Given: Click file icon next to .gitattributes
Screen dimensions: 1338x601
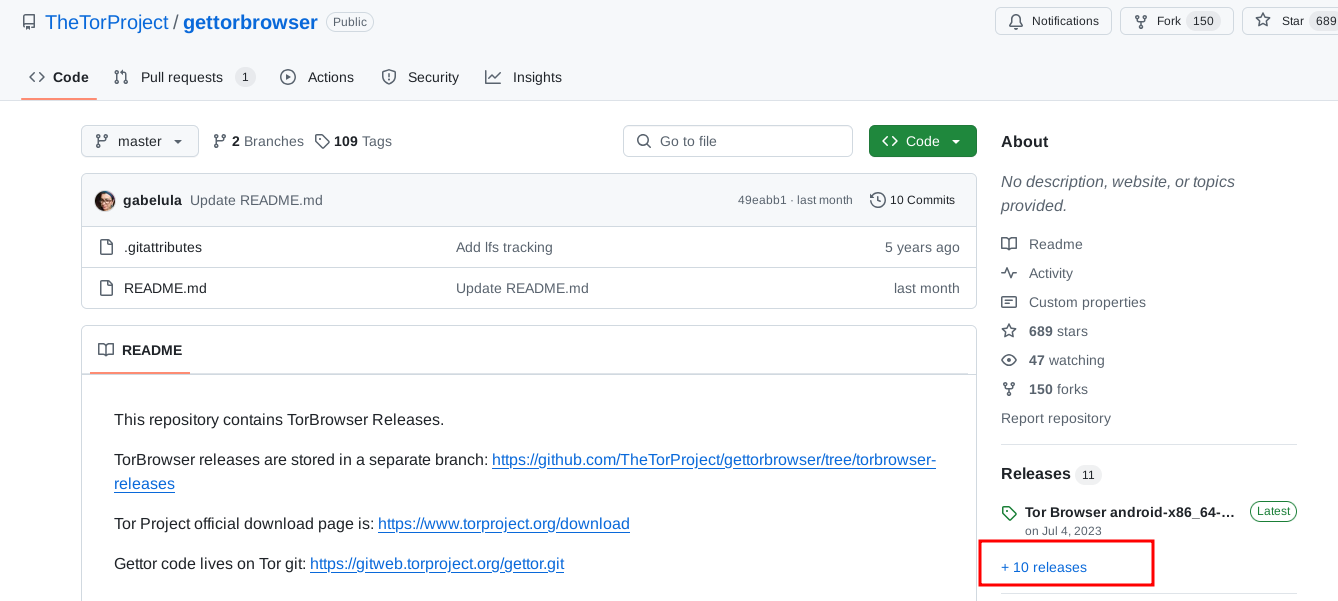Looking at the screenshot, I should click(x=106, y=247).
